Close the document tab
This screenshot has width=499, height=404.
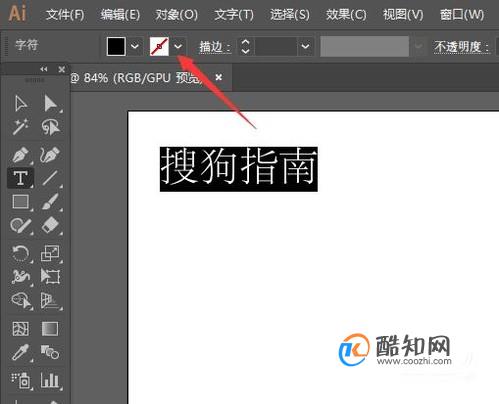(x=219, y=77)
